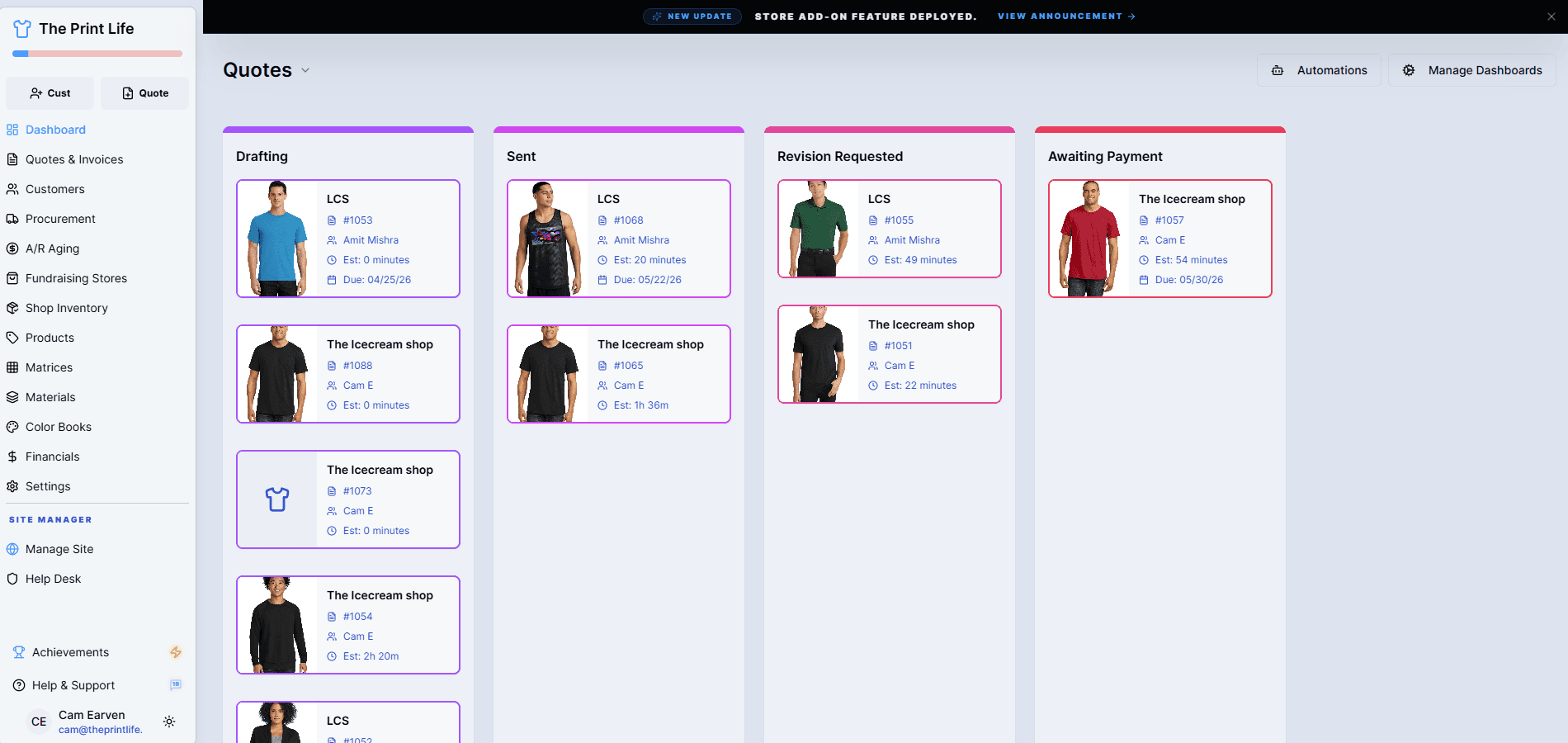Click the Drafting column header
Viewport: 1568px width, 743px height.
coord(262,156)
